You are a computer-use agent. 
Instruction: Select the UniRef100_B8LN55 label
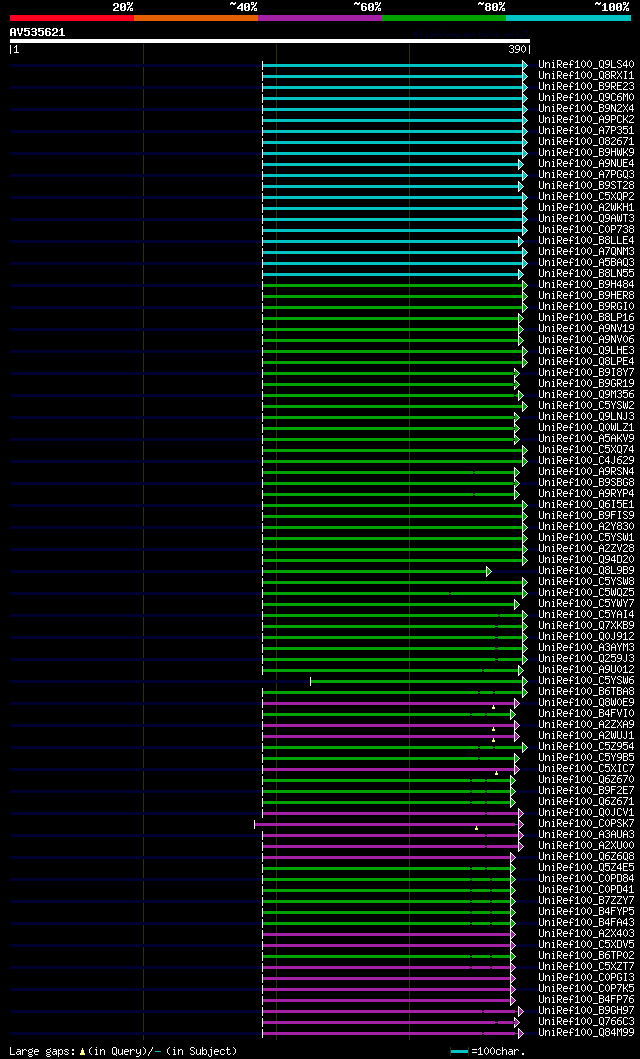(x=587, y=274)
